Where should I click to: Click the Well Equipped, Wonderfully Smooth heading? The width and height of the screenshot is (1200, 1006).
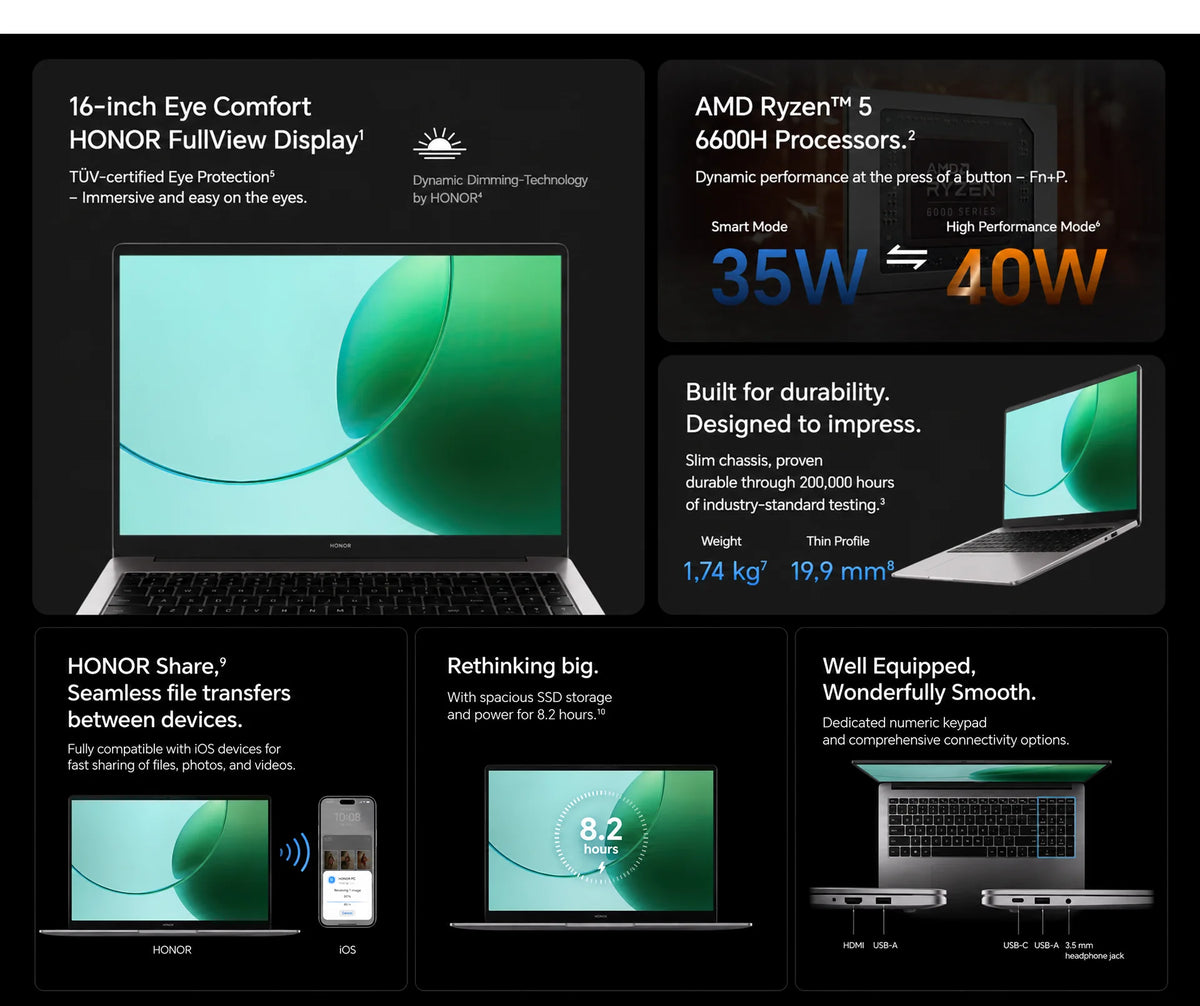[929, 679]
